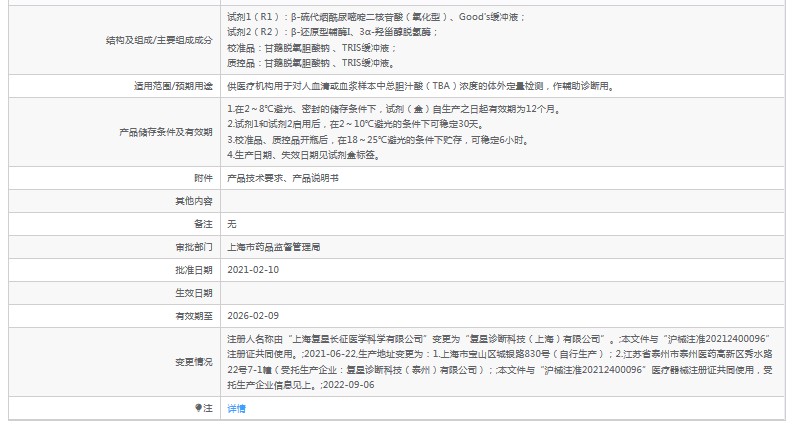Image resolution: width=792 pixels, height=429 pixels.
Task: Open the 详情 link
Action: 236,408
